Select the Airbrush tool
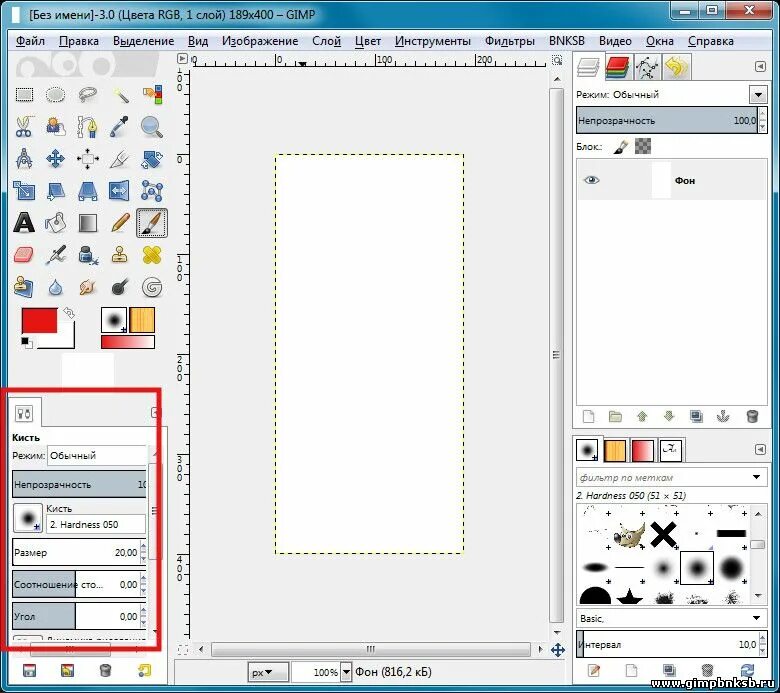 tap(55, 255)
